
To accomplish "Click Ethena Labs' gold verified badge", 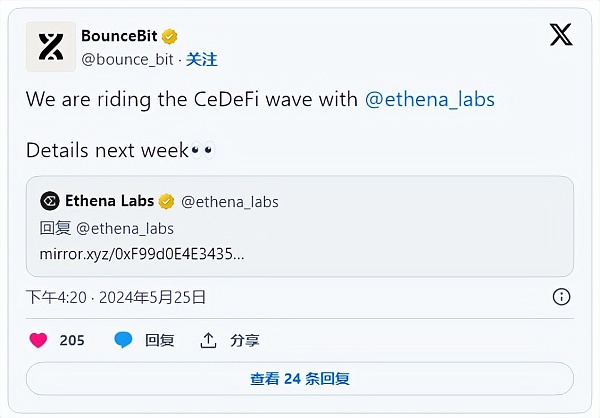I will click(166, 201).
